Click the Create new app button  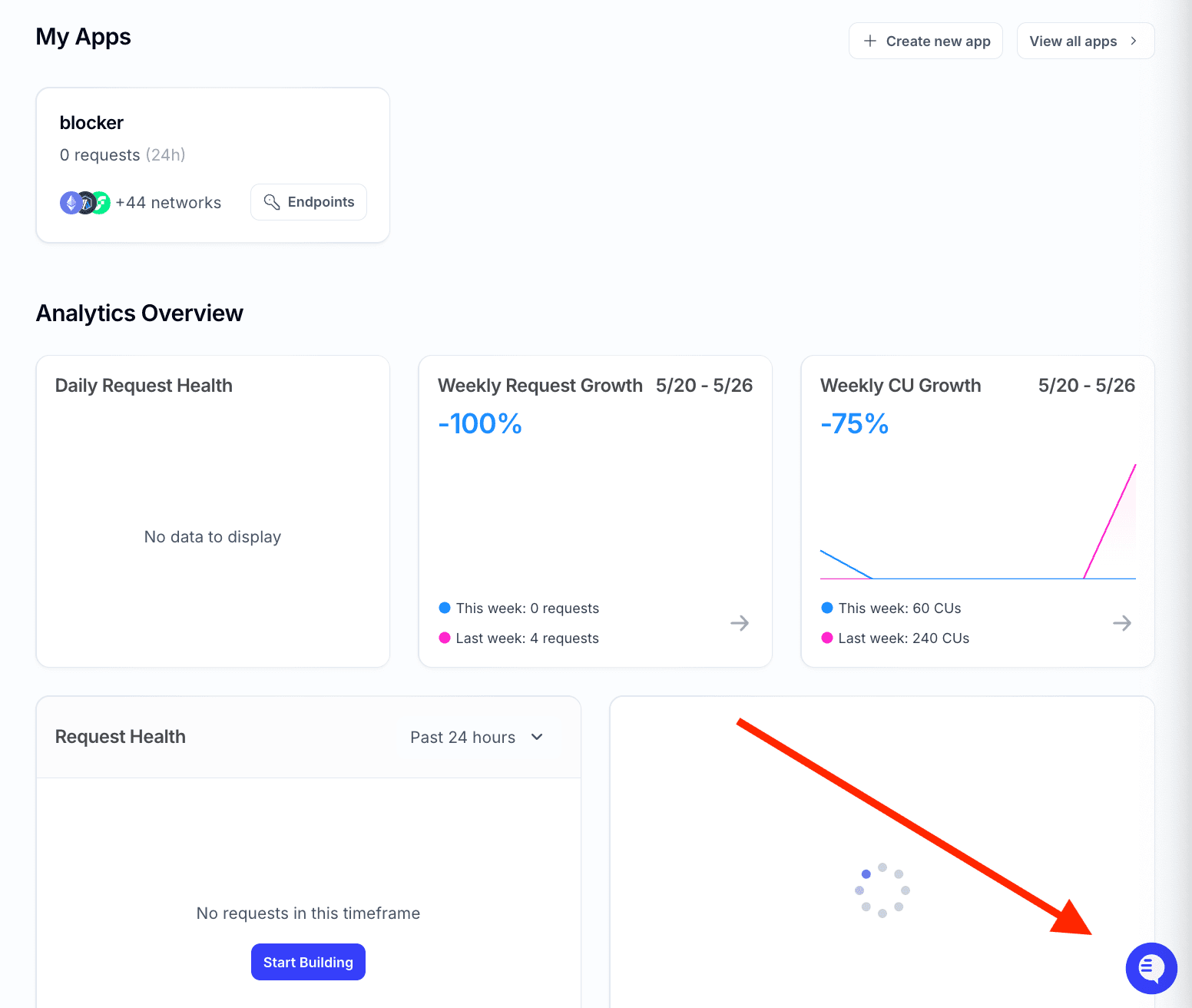coord(925,41)
